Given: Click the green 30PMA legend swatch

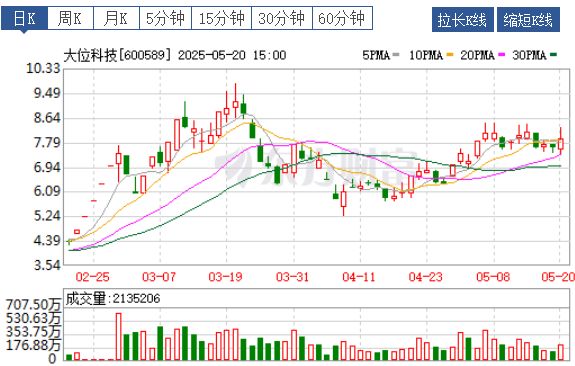Looking at the screenshot, I should click(553, 55).
